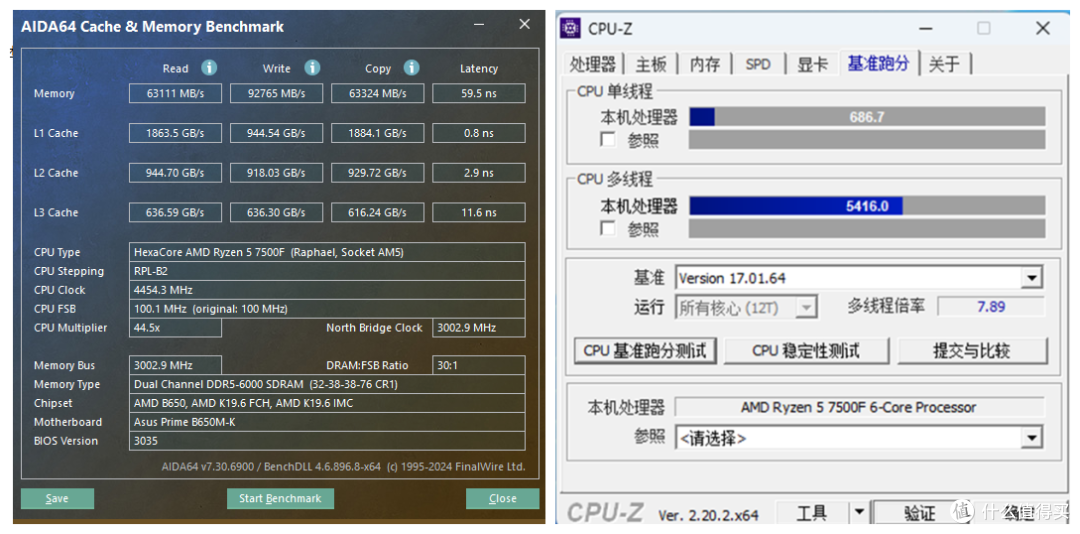
Task: Click the CPU Multiplier 44.5x field
Action: coord(176,328)
